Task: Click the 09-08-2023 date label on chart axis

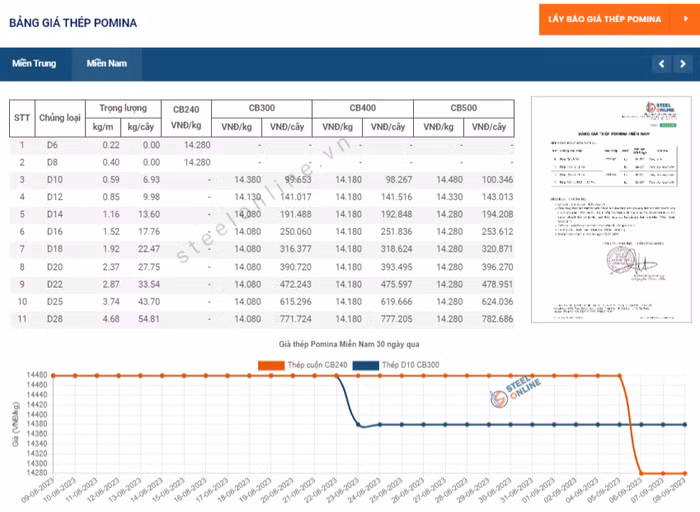Action: [38, 490]
